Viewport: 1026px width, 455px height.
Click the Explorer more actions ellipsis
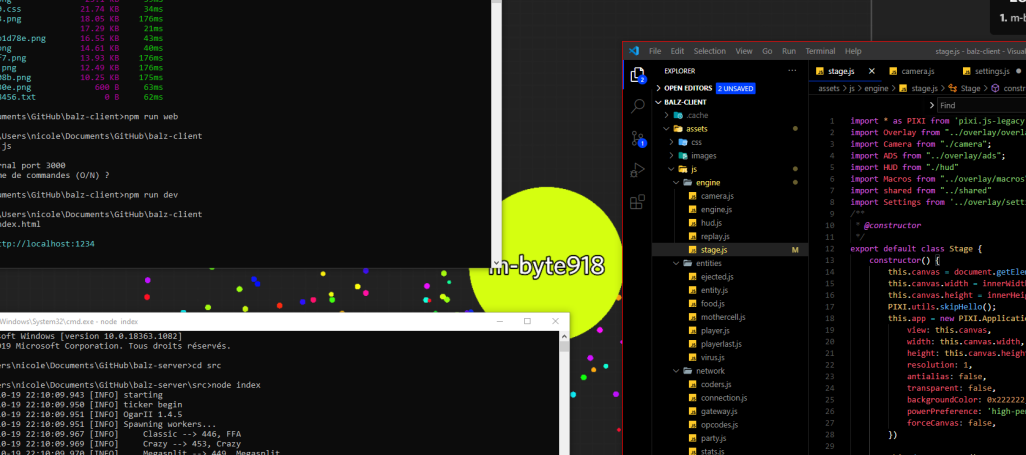[794, 71]
